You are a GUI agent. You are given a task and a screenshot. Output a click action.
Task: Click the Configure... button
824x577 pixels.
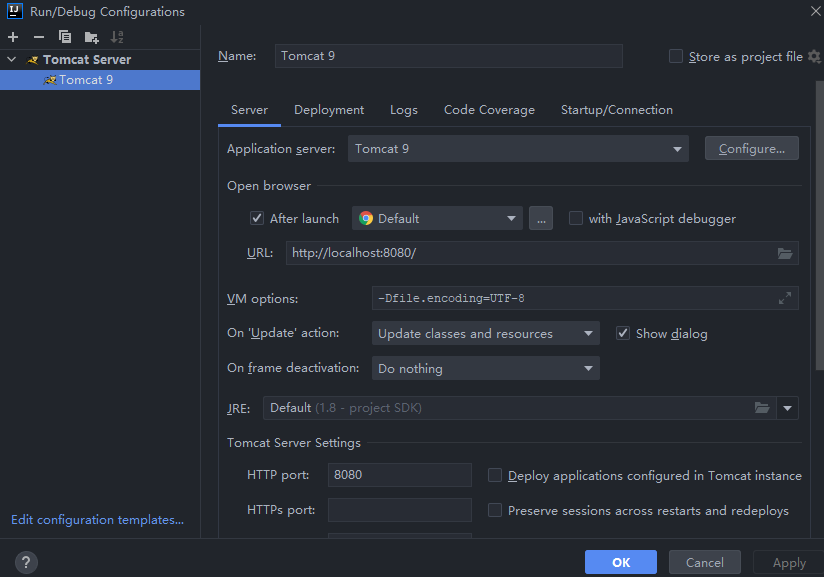[751, 149]
